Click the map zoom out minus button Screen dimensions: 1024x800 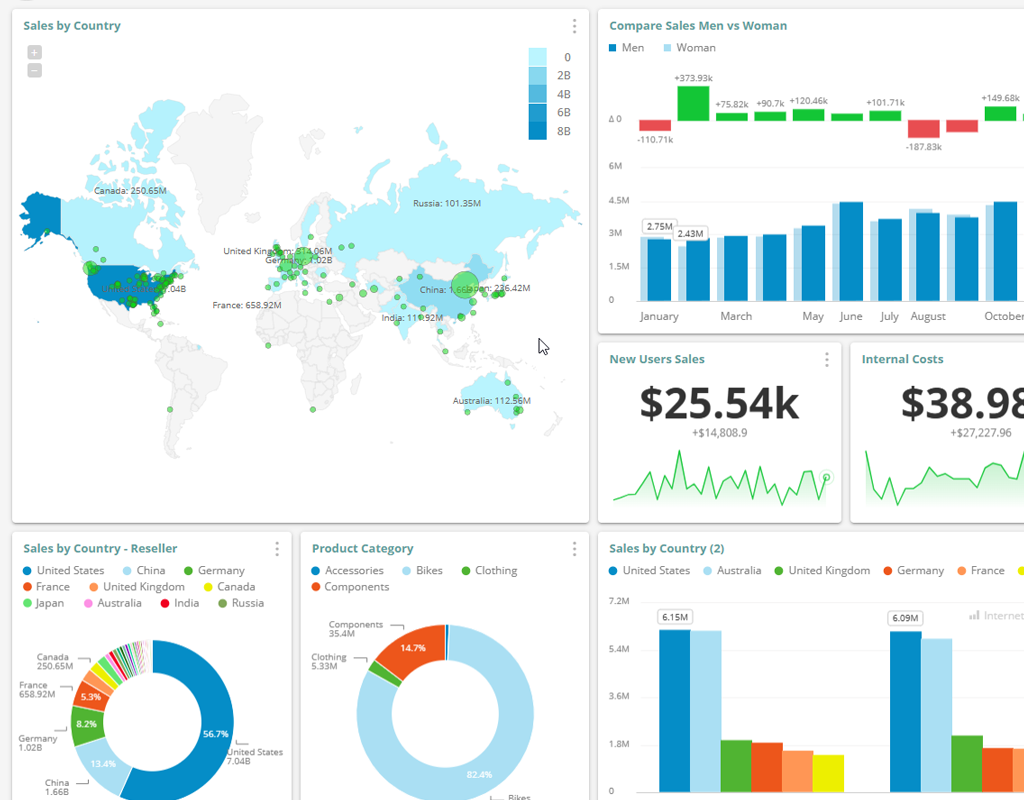(x=34, y=70)
